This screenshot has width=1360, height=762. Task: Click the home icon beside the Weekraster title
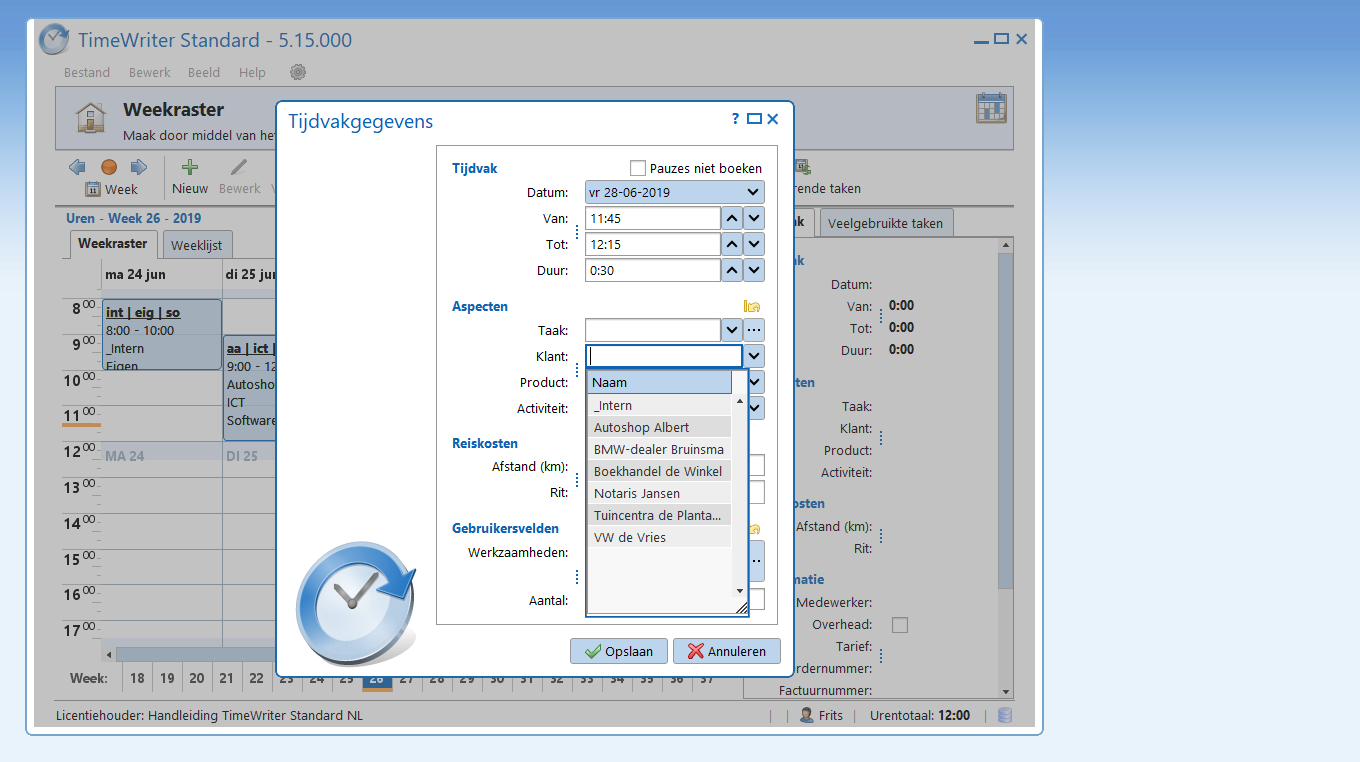pyautogui.click(x=90, y=117)
